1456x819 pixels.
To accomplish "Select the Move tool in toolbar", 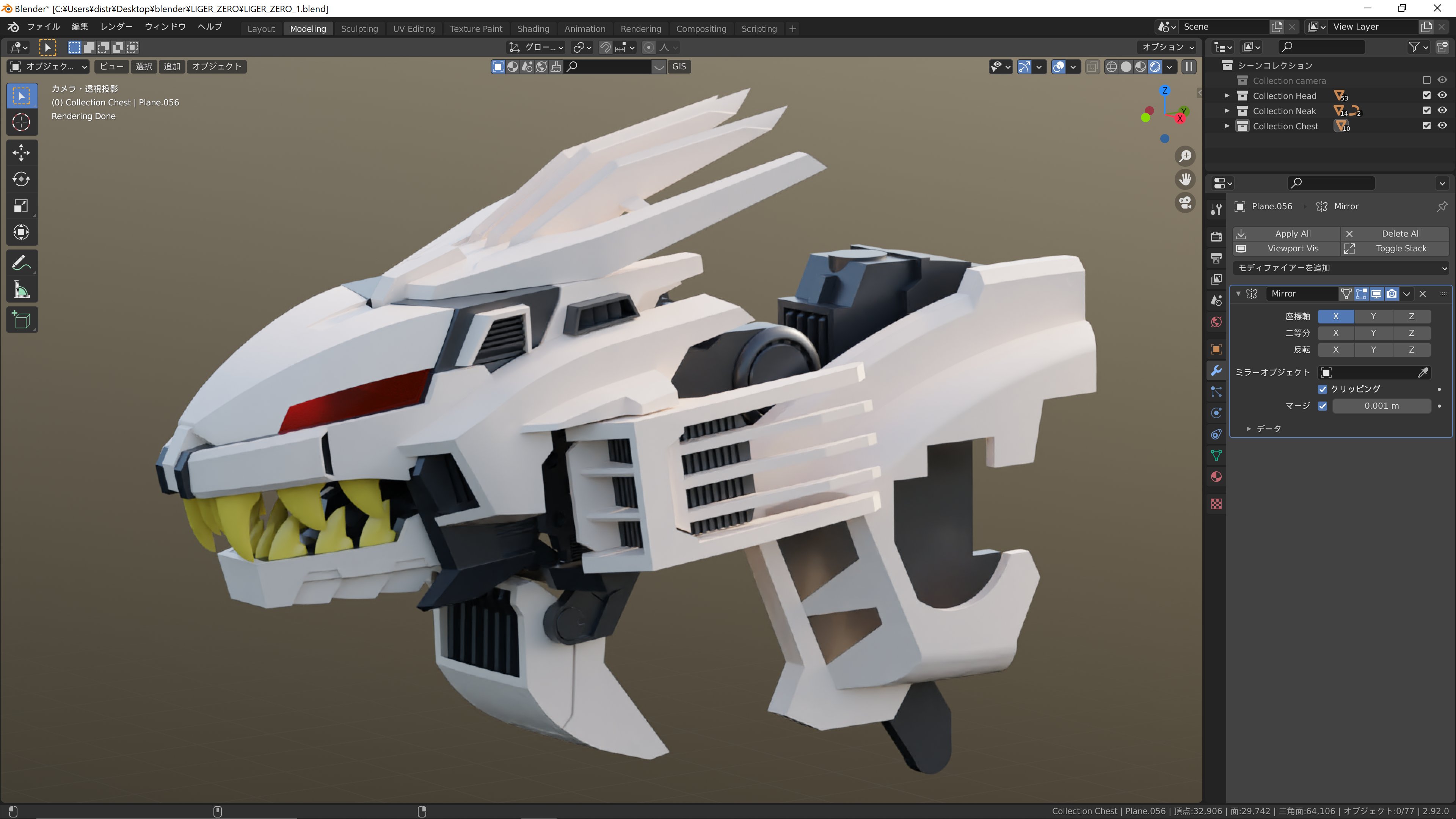I will 22,152.
